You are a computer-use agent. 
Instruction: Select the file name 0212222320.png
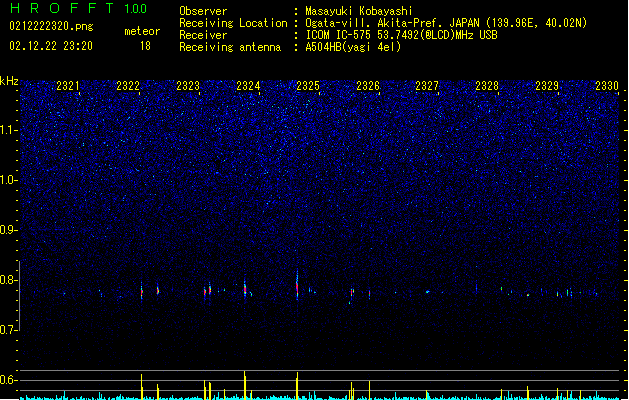tap(51, 26)
